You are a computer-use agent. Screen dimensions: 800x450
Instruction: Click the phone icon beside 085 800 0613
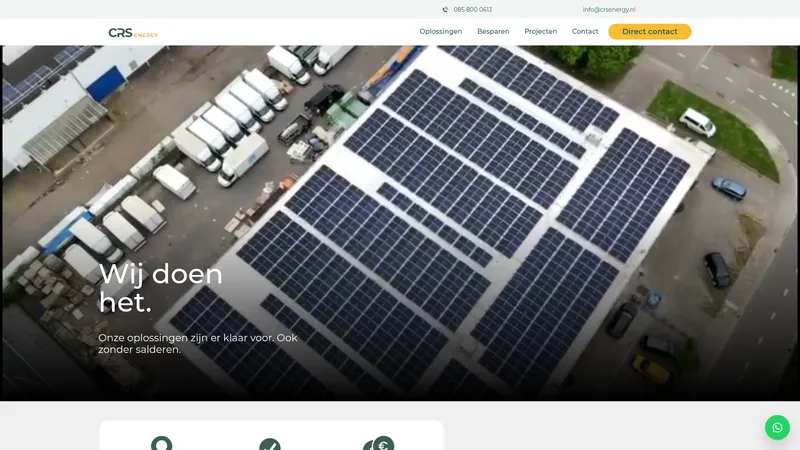(x=445, y=10)
